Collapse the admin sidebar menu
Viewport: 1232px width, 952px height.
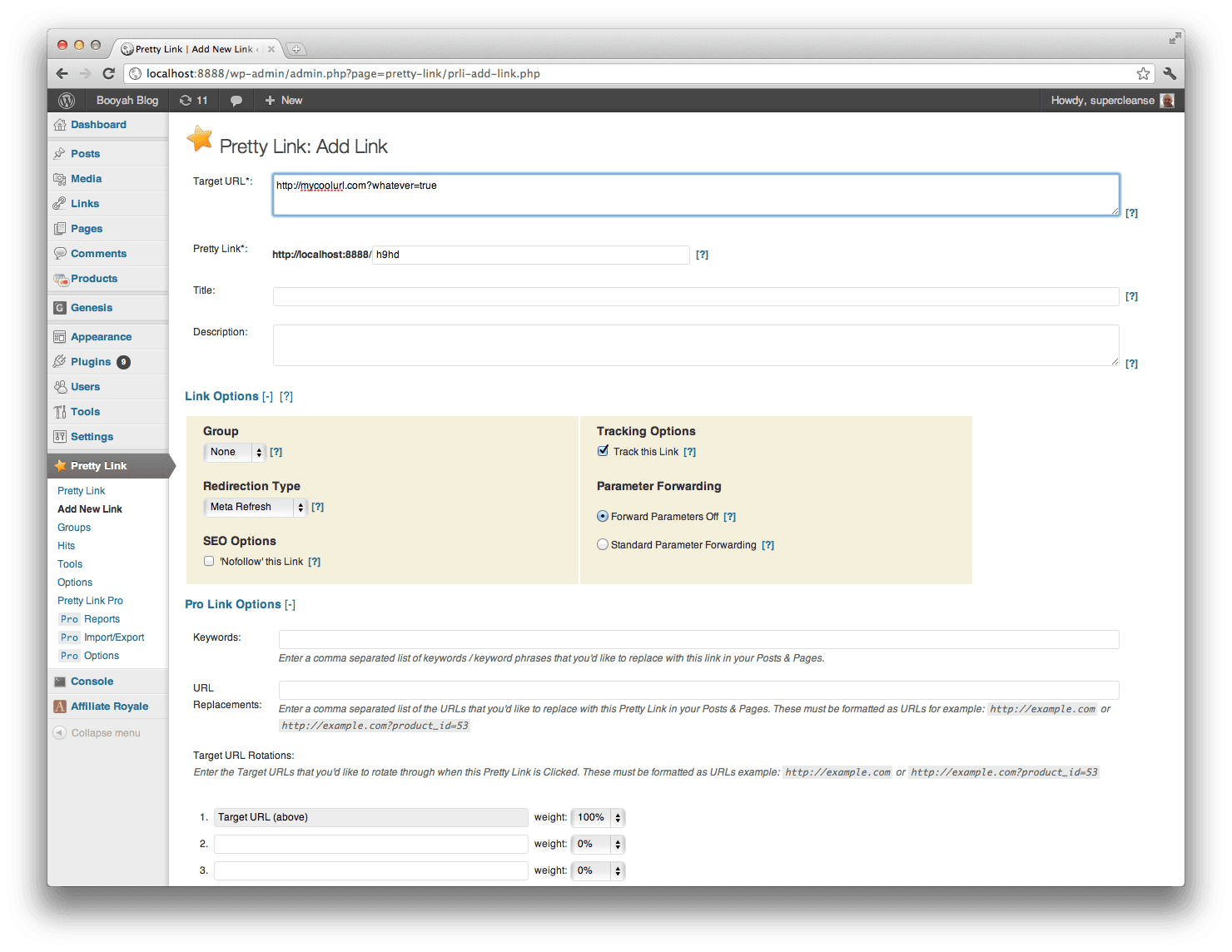click(x=97, y=733)
